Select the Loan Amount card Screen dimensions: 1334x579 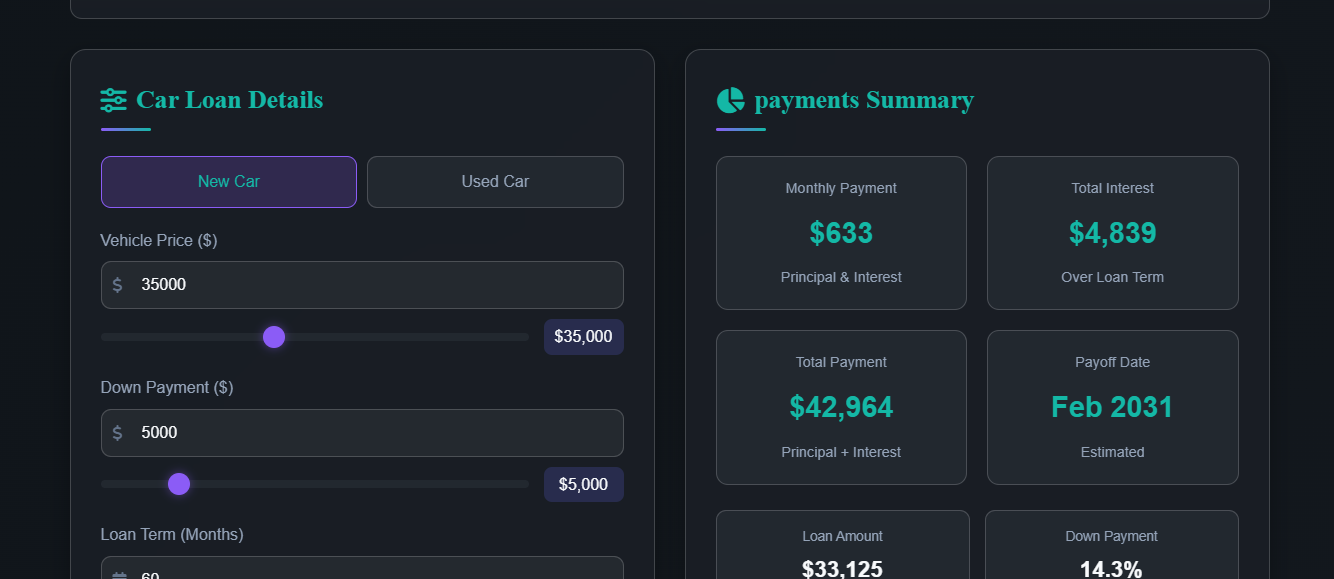(x=841, y=553)
